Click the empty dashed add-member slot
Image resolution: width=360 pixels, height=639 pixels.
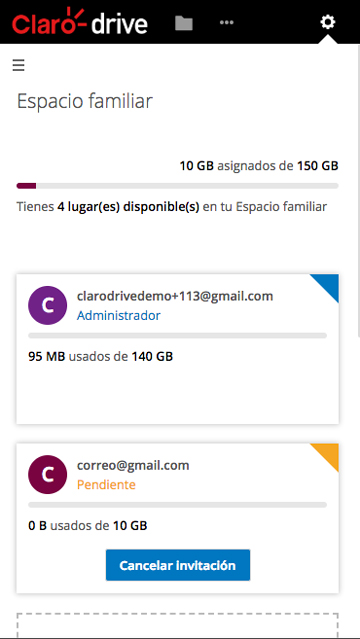coord(177,626)
